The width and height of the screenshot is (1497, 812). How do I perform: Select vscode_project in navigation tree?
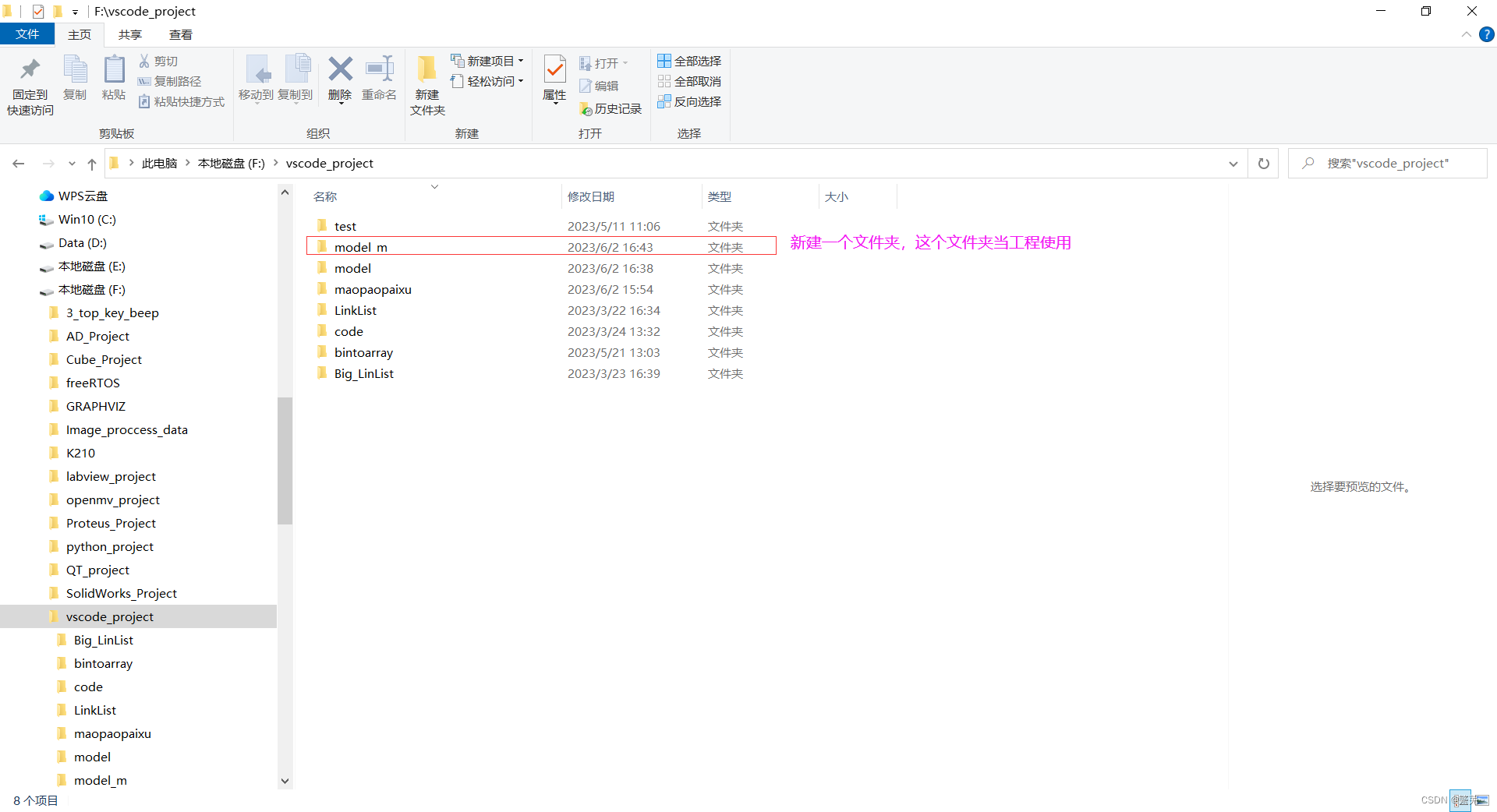click(x=138, y=616)
